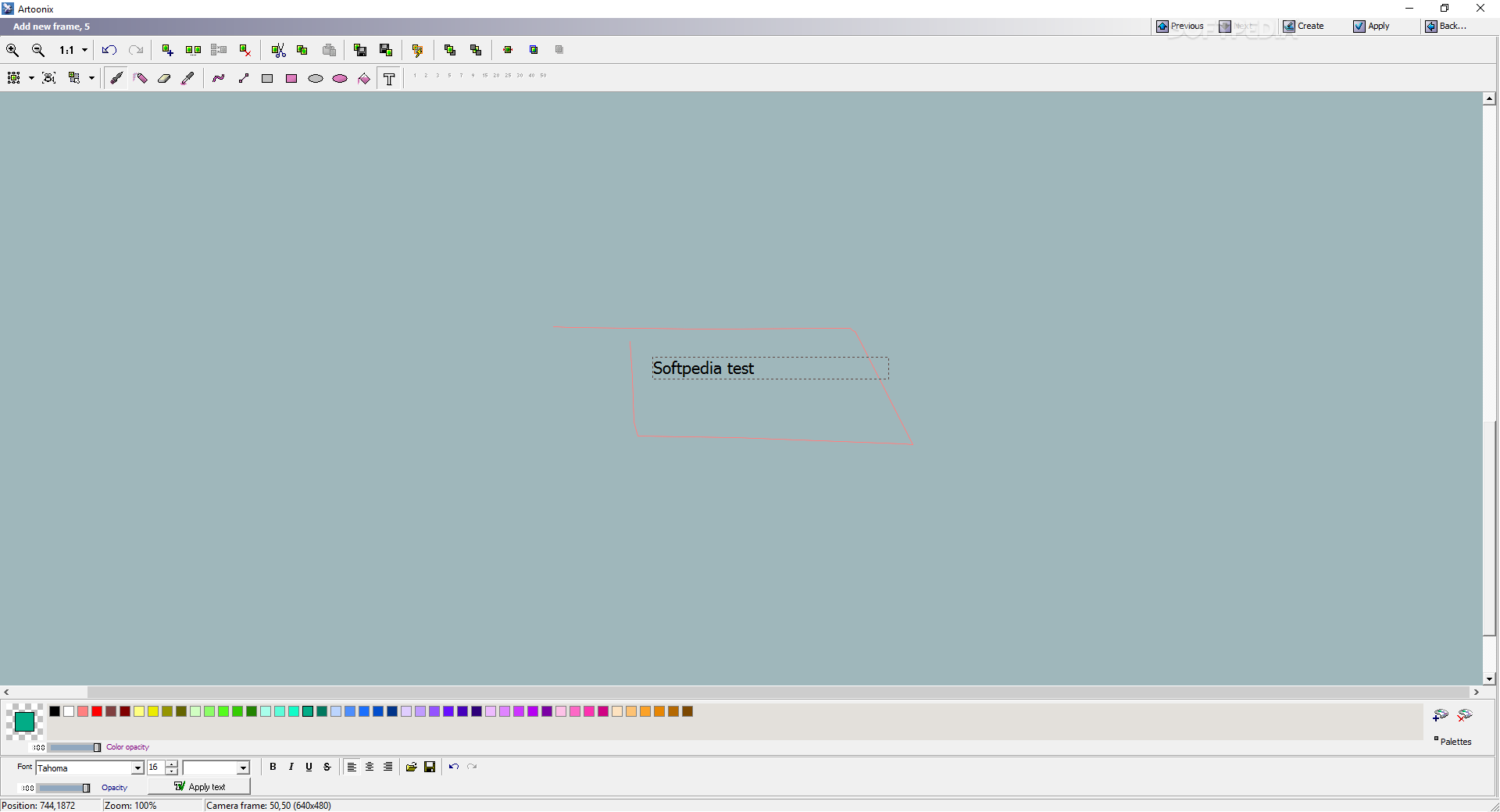Select the eraser tool
Screen dimensions: 1500x812
(x=164, y=78)
